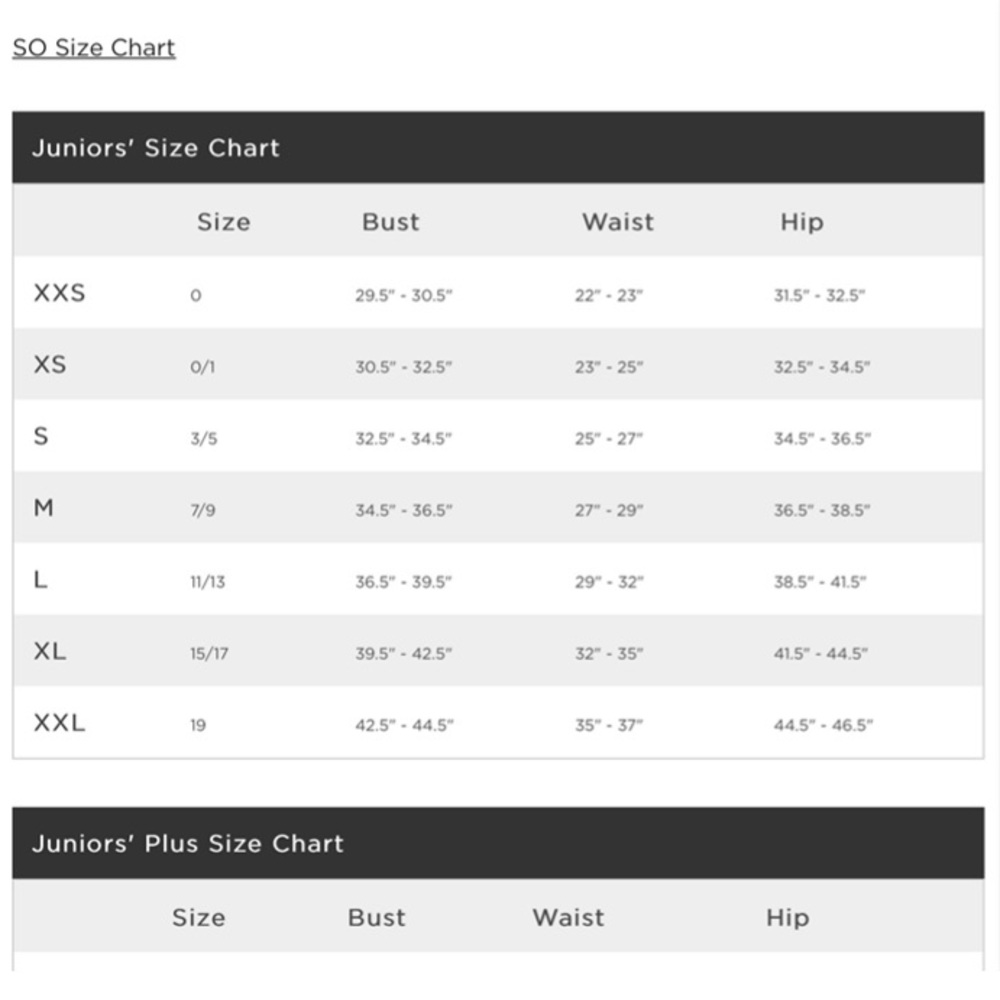Click the M size row label
The width and height of the screenshot is (1000, 1000).
[x=43, y=508]
